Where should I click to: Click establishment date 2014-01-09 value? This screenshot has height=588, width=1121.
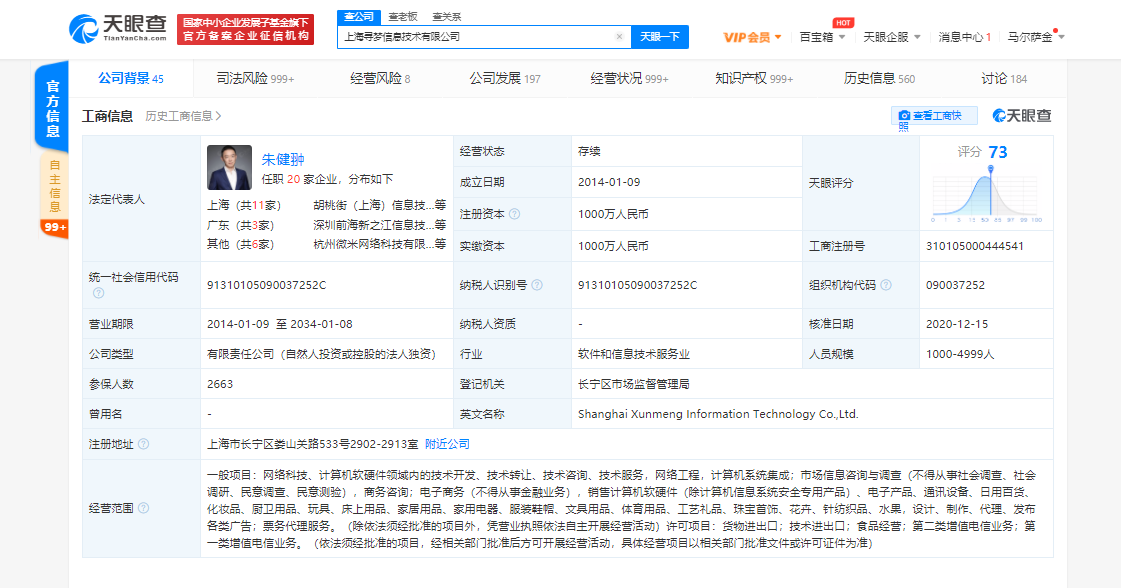click(609, 182)
